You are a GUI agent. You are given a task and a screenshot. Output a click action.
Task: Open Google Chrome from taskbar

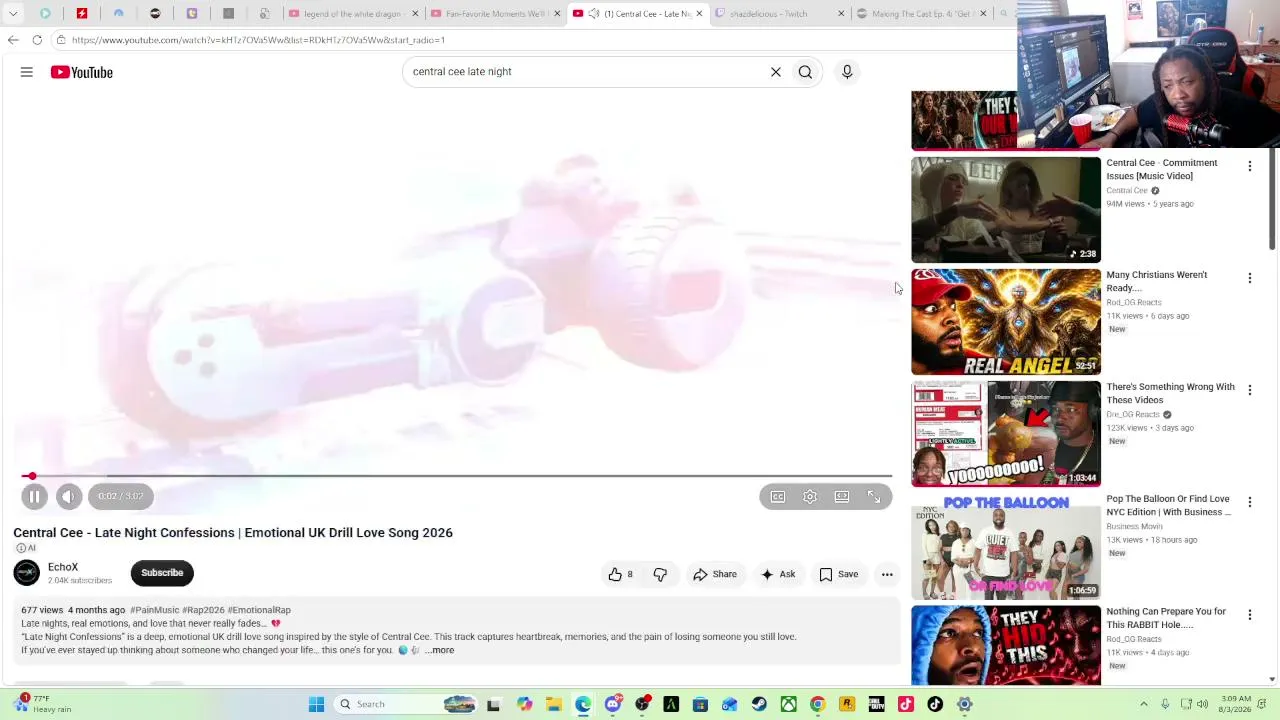pos(817,704)
